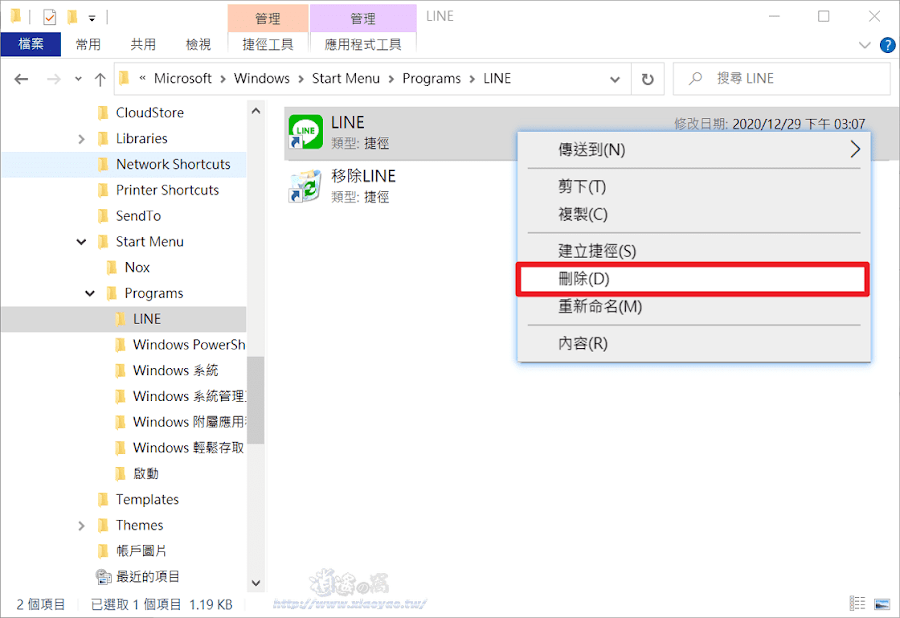
Task: Collapse the Start Menu tree node
Action: coord(82,242)
